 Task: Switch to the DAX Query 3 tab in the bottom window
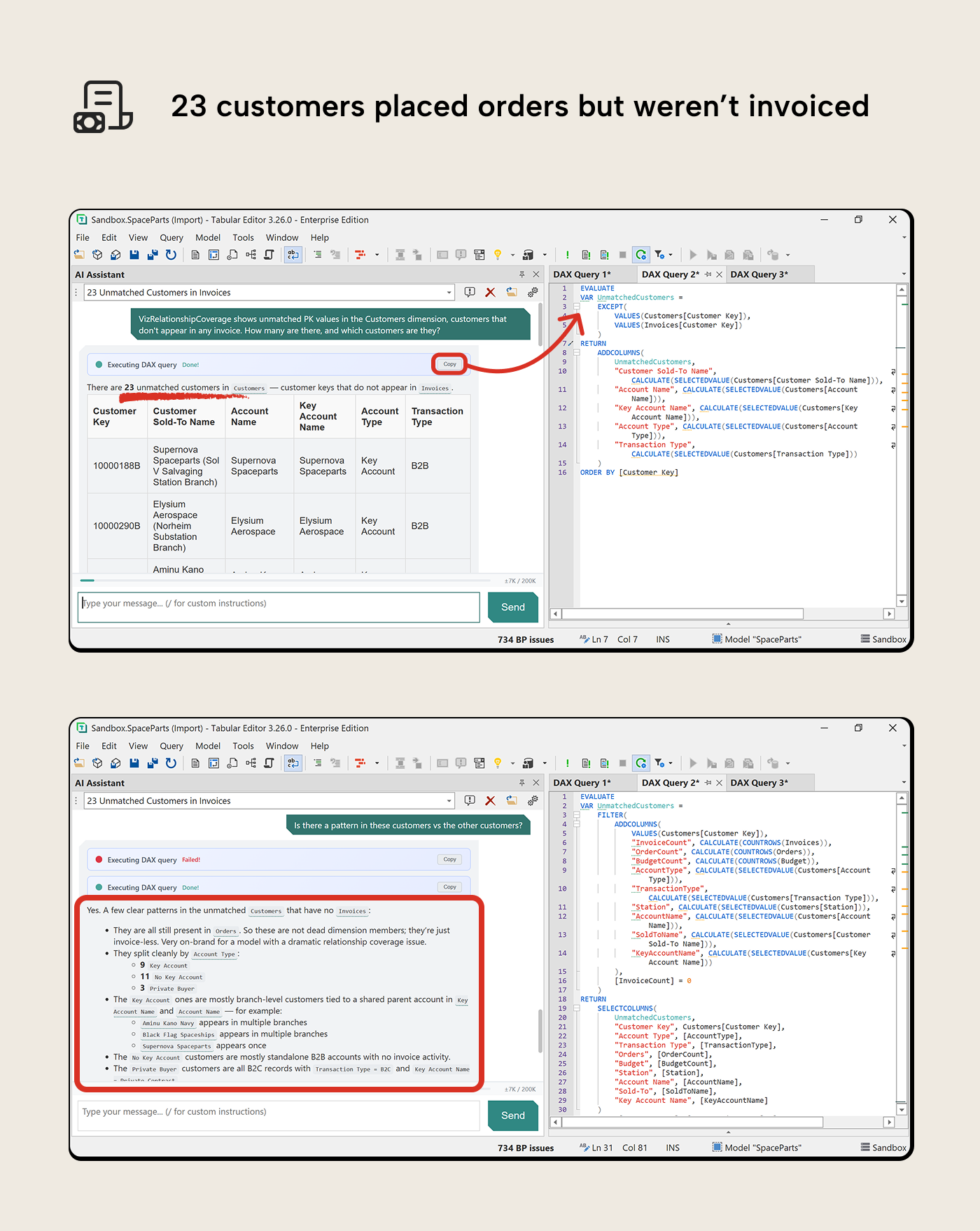tap(759, 783)
